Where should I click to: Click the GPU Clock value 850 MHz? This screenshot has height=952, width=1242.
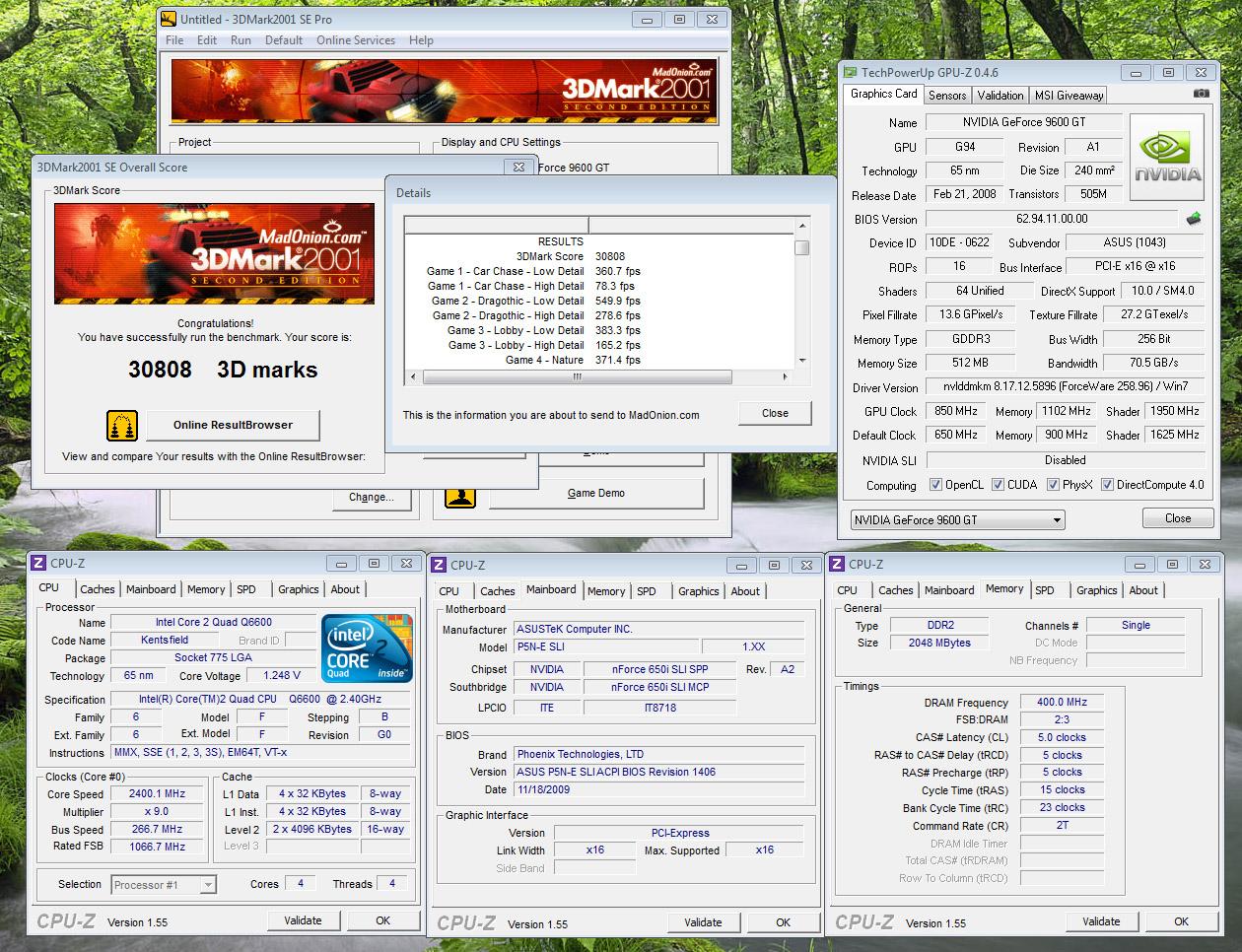pyautogui.click(x=954, y=411)
